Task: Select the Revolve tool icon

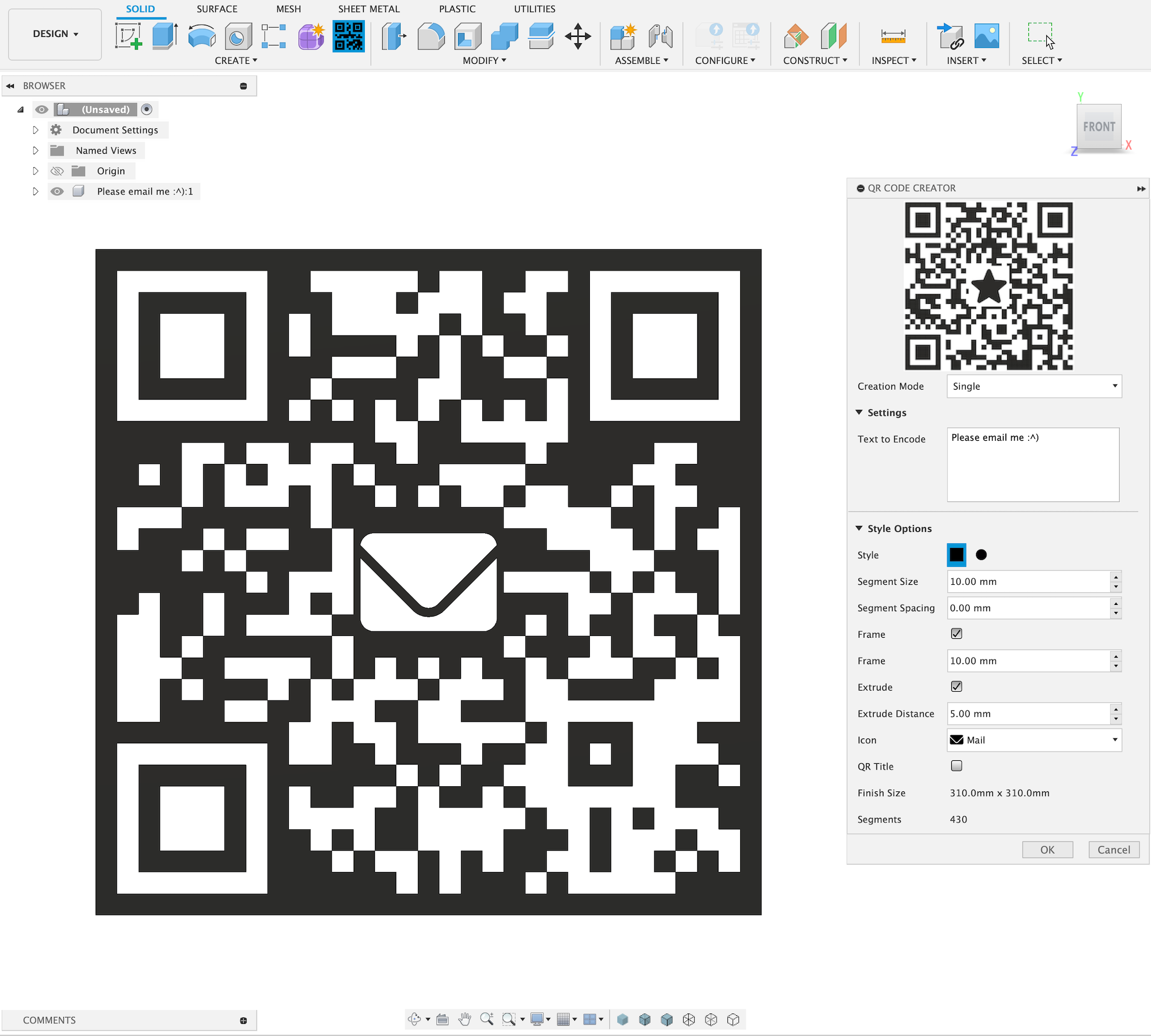Action: click(201, 36)
